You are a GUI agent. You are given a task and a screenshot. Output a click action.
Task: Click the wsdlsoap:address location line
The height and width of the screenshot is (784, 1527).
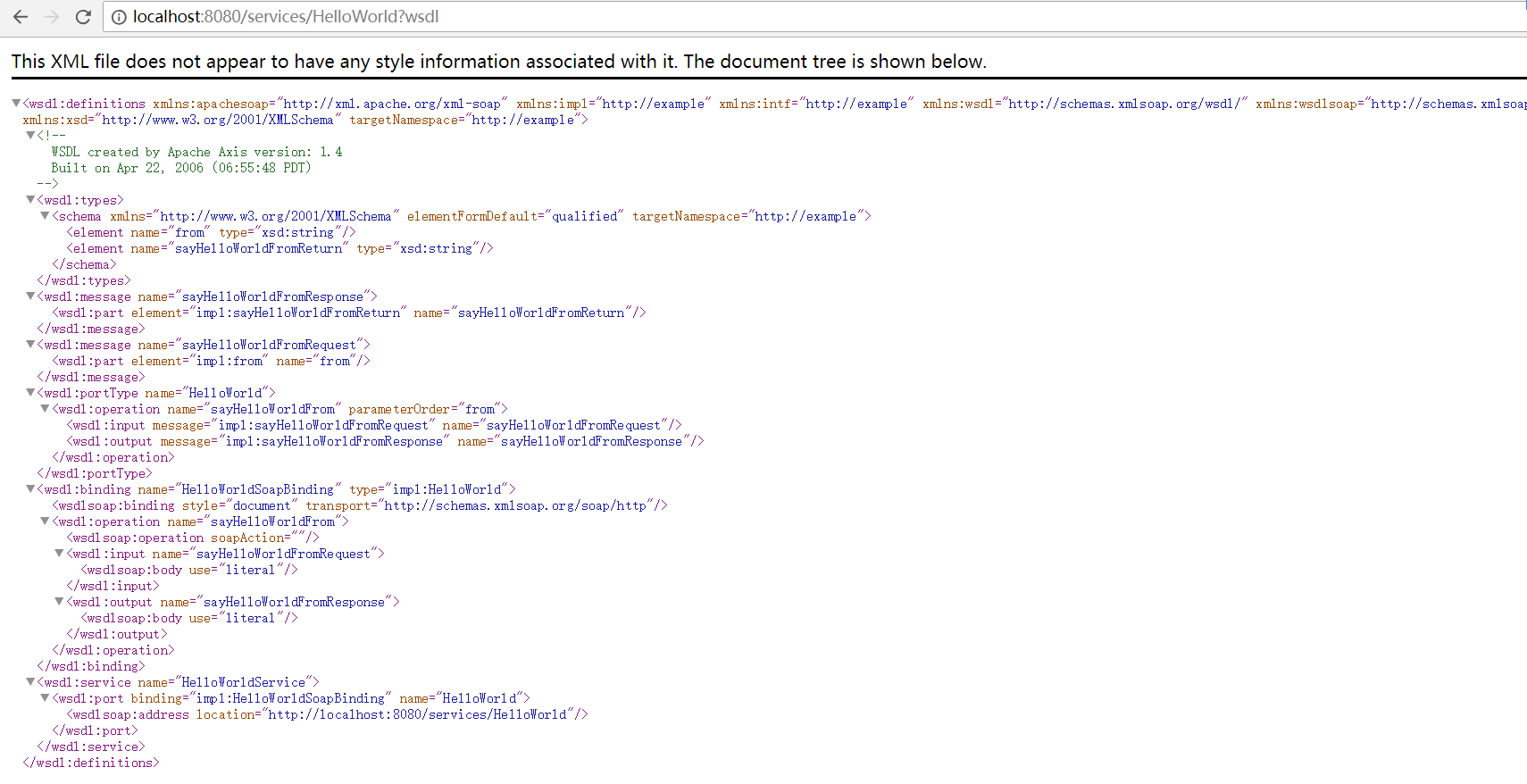click(x=327, y=714)
